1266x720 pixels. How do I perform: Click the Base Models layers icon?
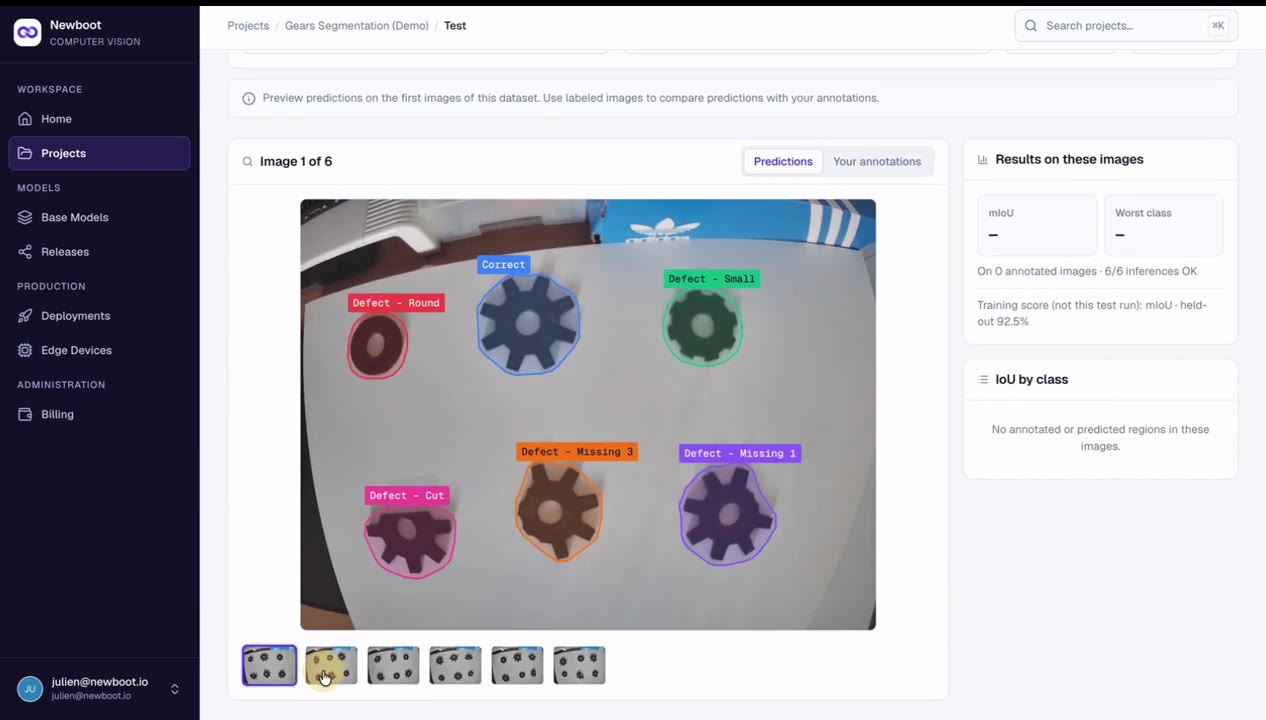click(x=25, y=217)
